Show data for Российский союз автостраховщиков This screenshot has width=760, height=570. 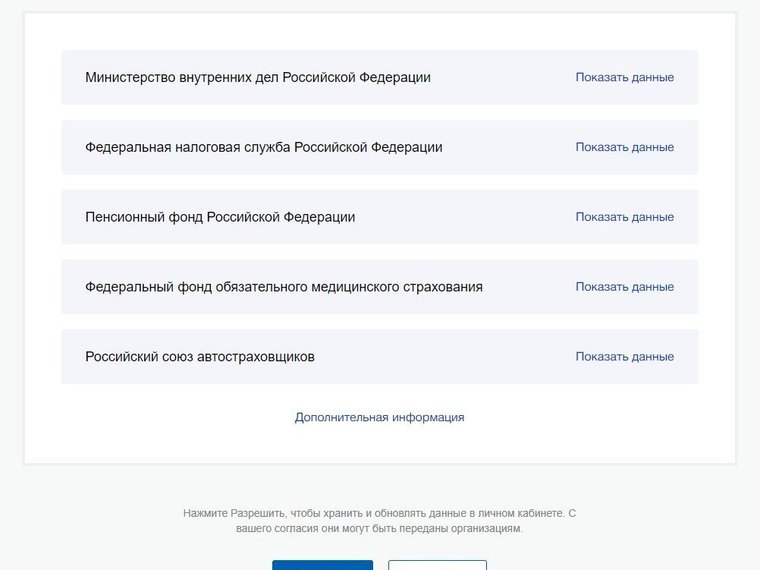624,357
